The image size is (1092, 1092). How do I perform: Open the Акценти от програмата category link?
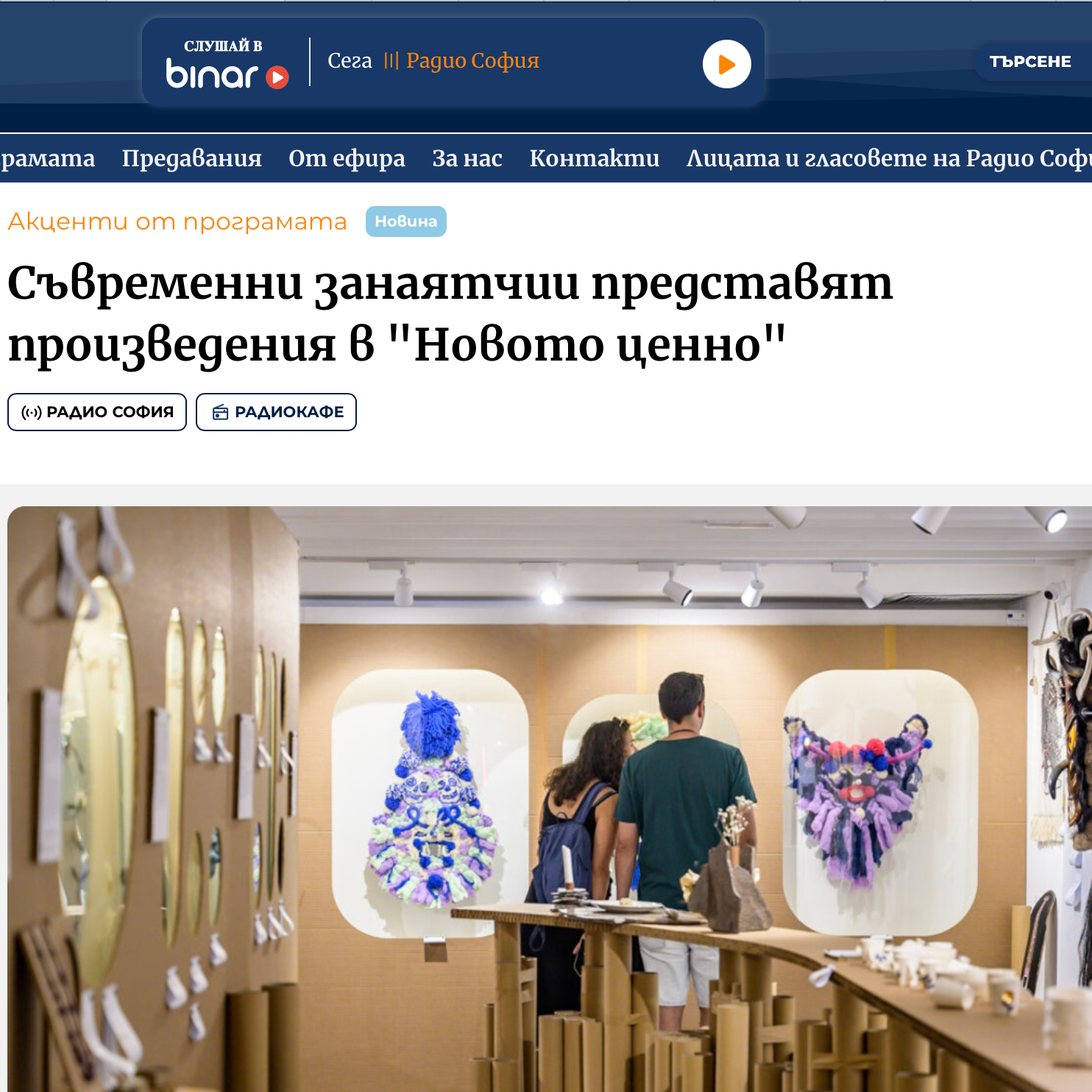point(177,221)
